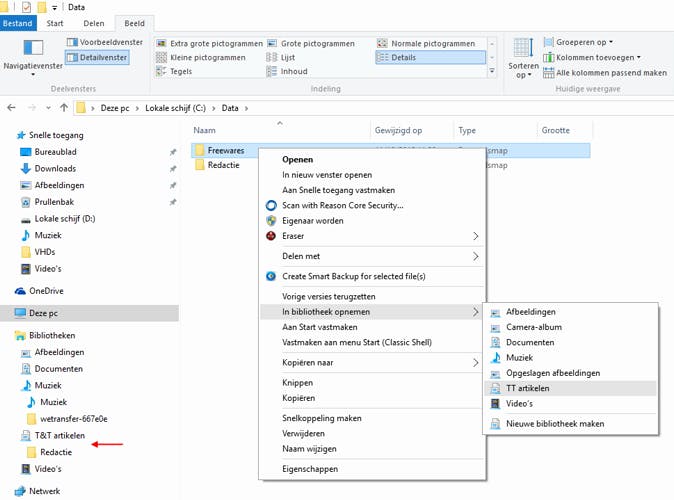Click the Sorteren op icon
Image resolution: width=674 pixels, height=500 pixels.
coord(523,47)
